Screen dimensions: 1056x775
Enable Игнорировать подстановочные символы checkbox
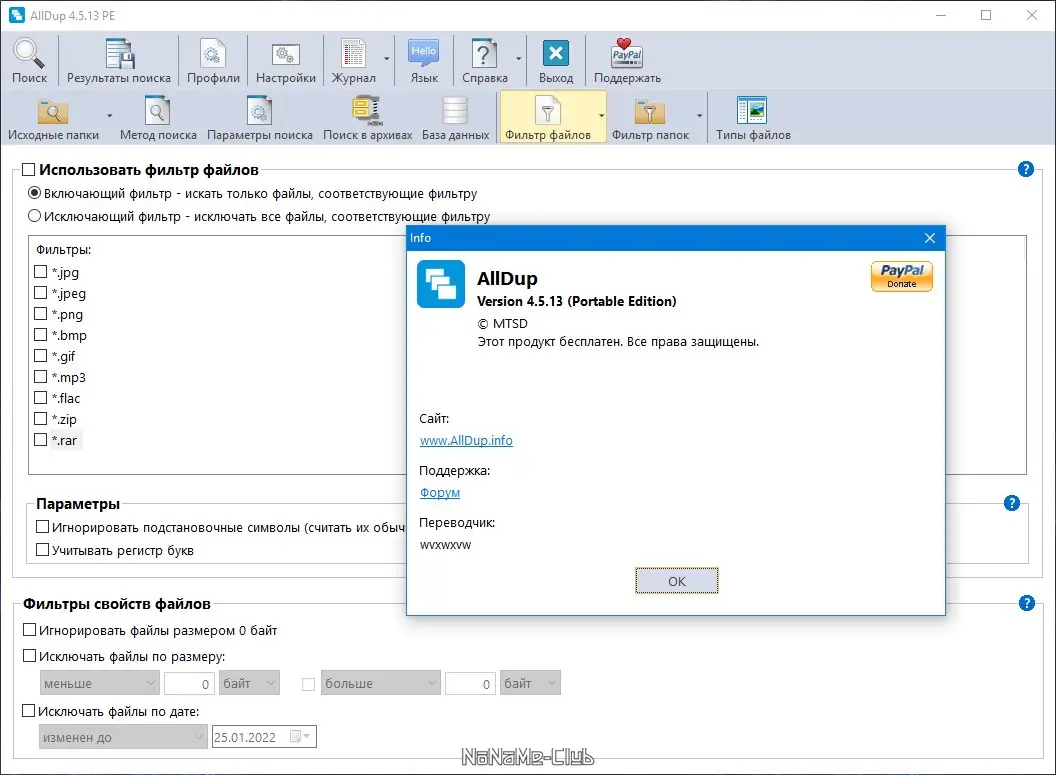[x=42, y=527]
